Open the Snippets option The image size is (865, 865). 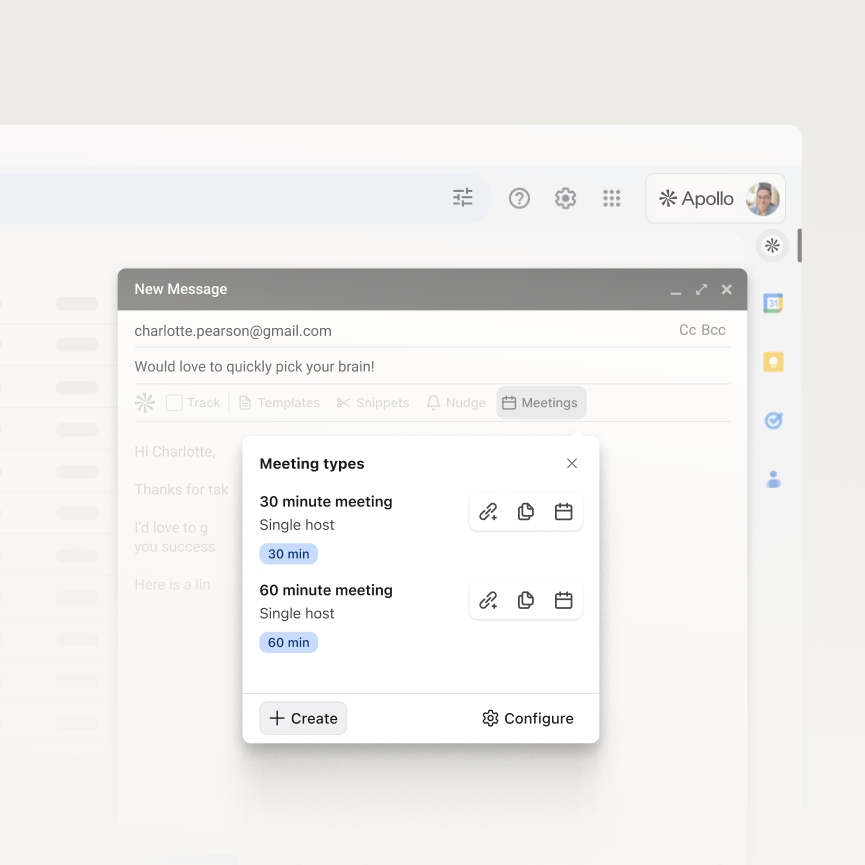point(373,403)
